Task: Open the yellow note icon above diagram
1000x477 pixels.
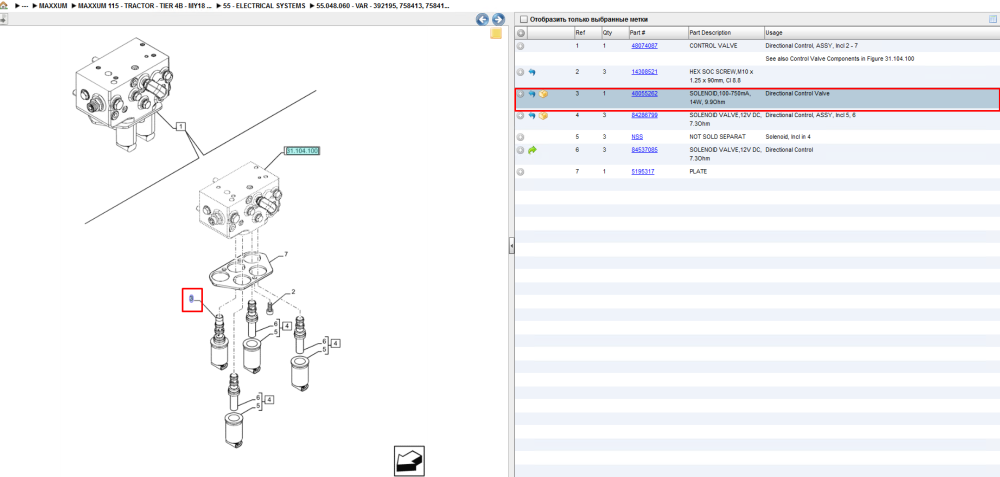Action: coord(496,34)
